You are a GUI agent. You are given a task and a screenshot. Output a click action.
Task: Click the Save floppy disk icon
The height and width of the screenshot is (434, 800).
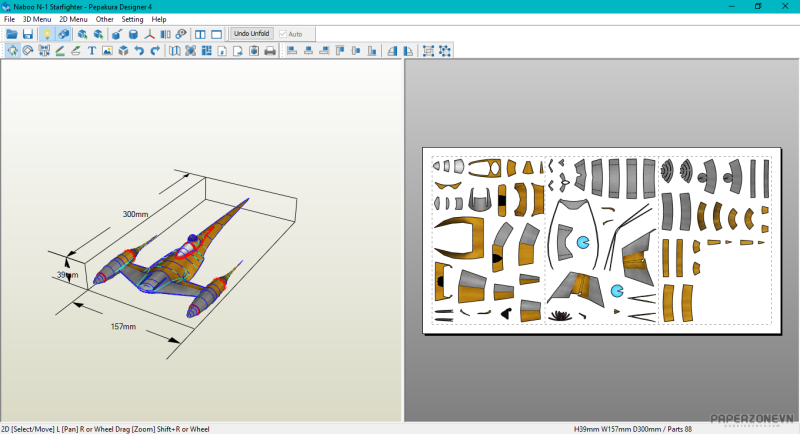(28, 34)
